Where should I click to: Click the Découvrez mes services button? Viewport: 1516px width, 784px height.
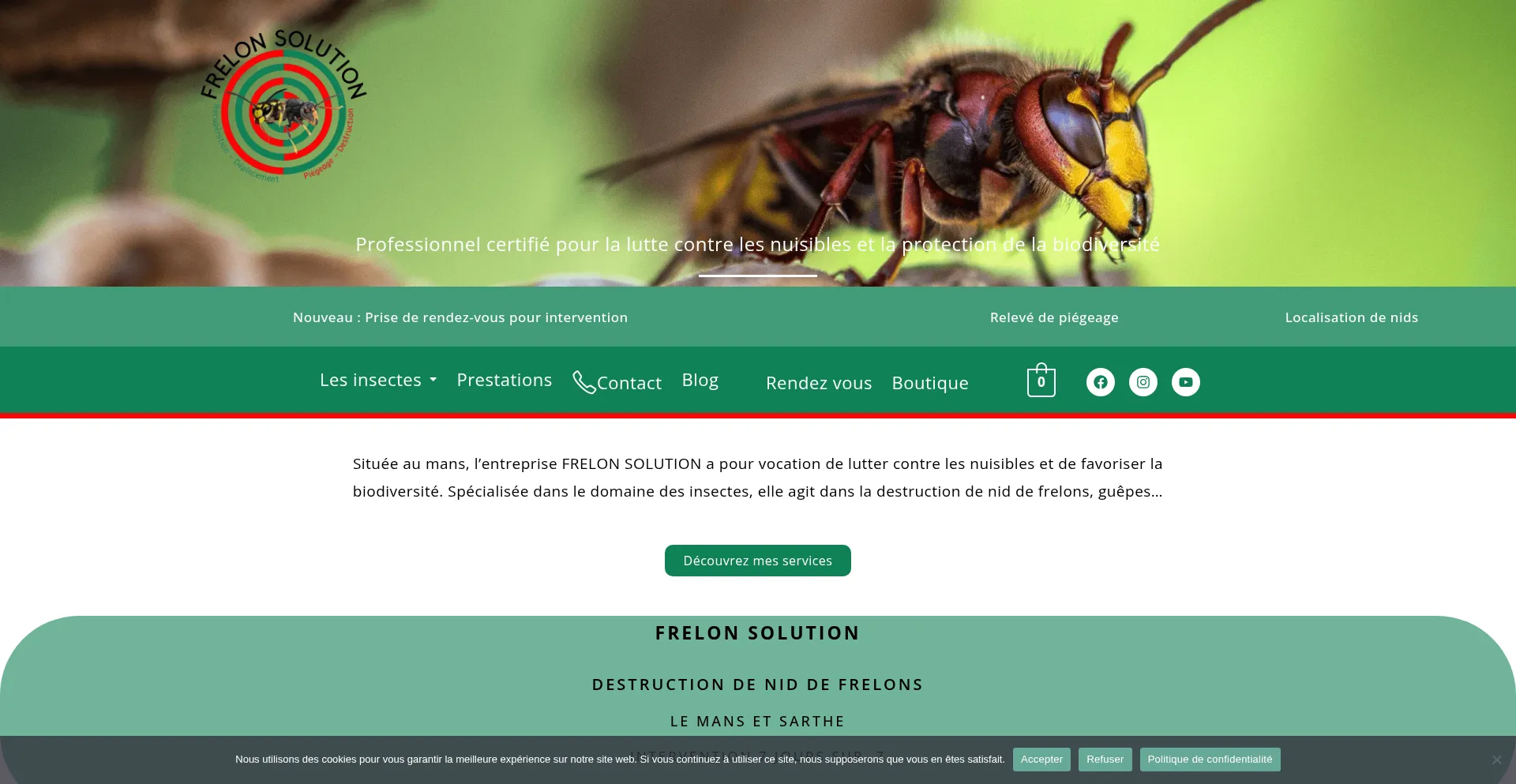(758, 561)
